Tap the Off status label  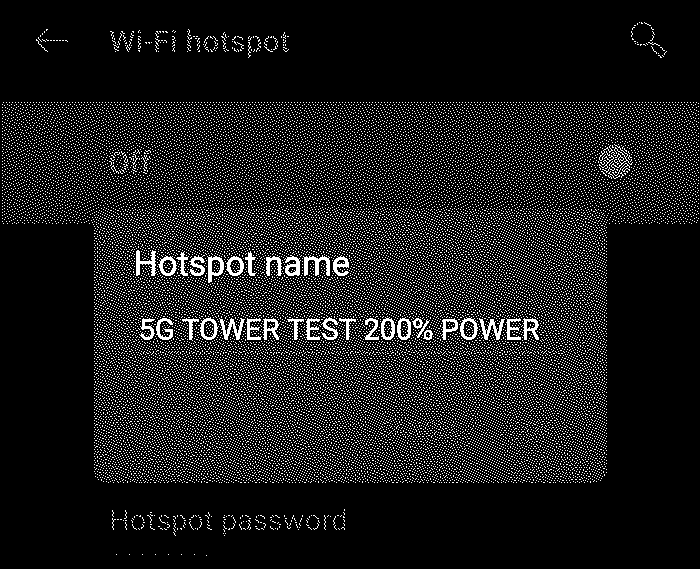(x=130, y=162)
